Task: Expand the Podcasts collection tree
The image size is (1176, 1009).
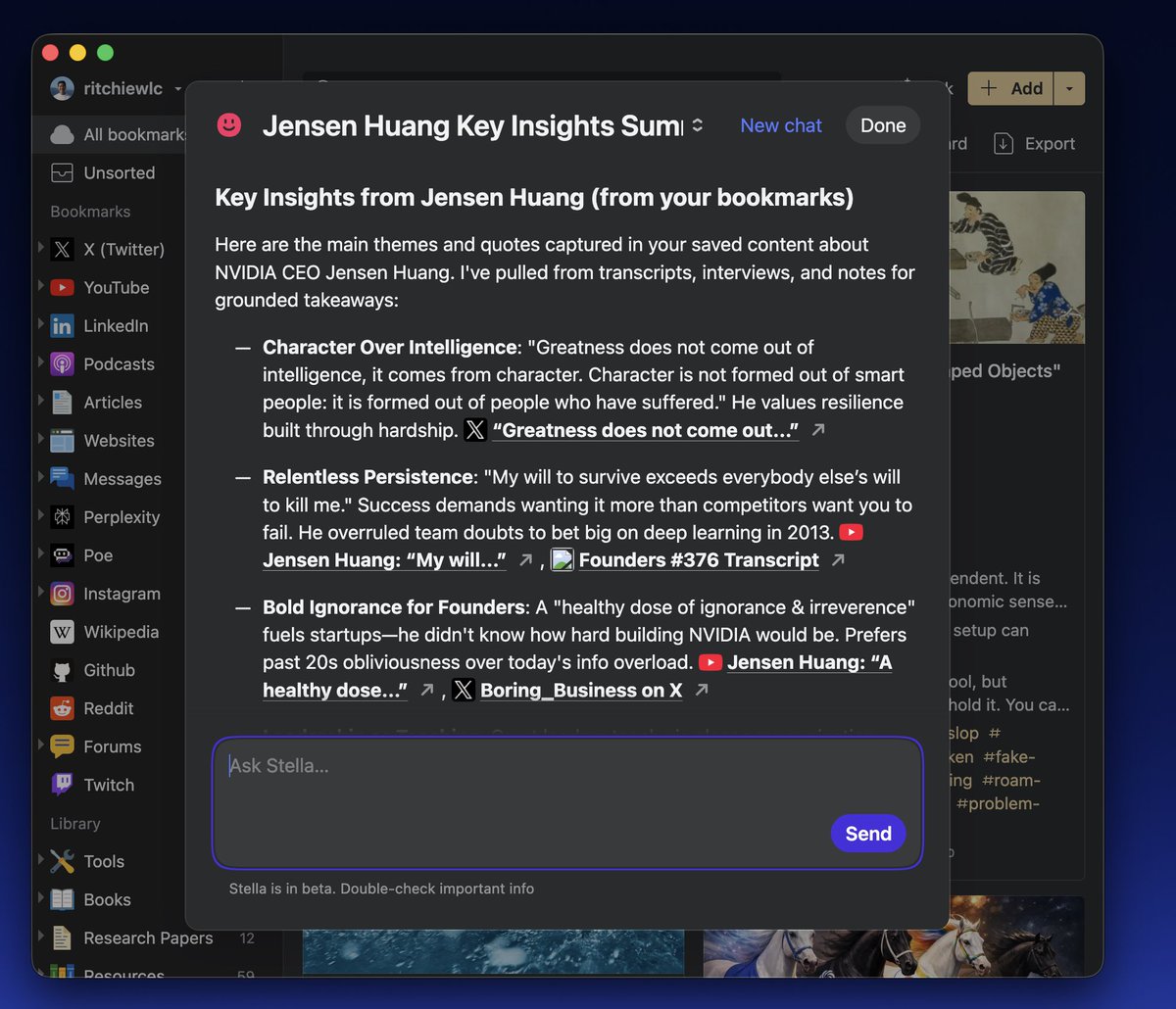Action: [41, 361]
